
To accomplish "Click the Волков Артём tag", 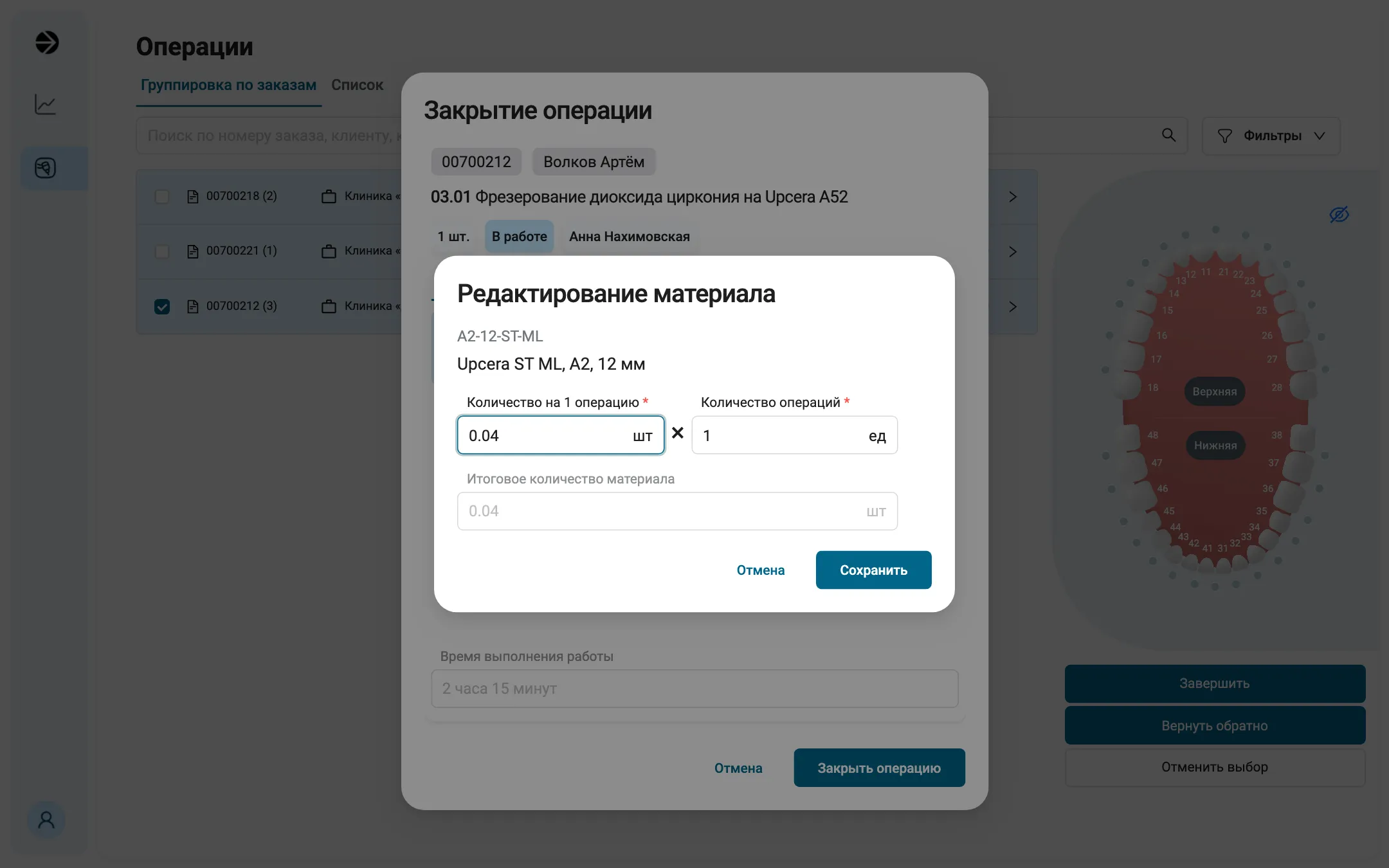I will pos(594,161).
